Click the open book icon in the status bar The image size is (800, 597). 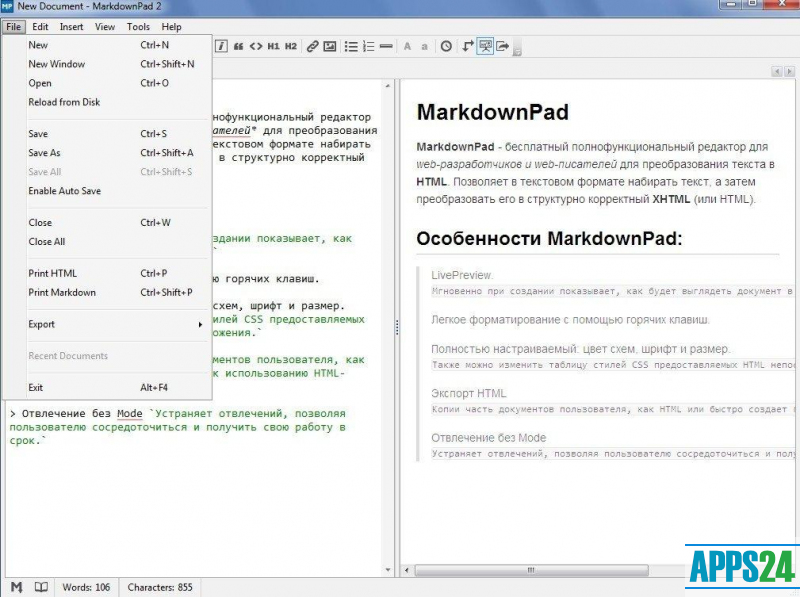coord(41,587)
